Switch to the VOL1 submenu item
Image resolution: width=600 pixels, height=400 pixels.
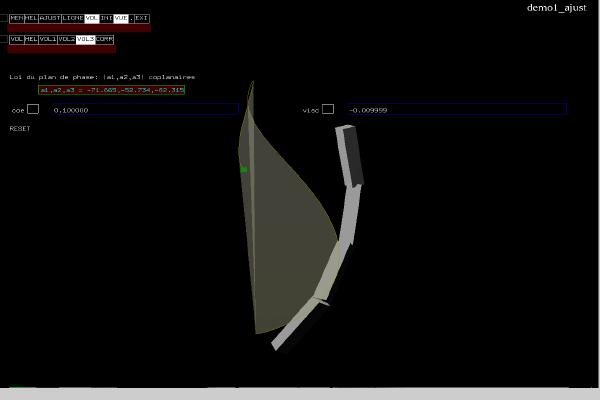pyautogui.click(x=48, y=39)
